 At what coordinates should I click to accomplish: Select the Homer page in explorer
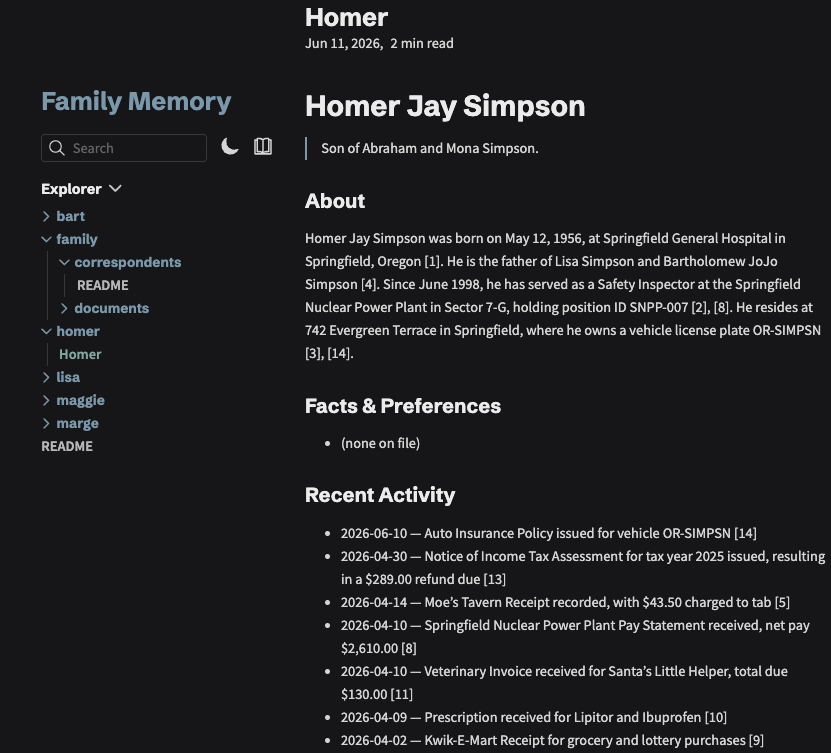[x=80, y=355]
